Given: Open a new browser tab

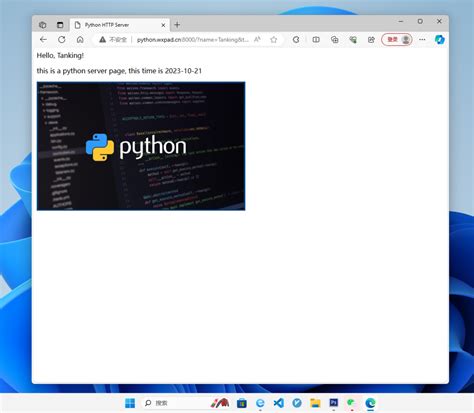Looking at the screenshot, I should 177,25.
